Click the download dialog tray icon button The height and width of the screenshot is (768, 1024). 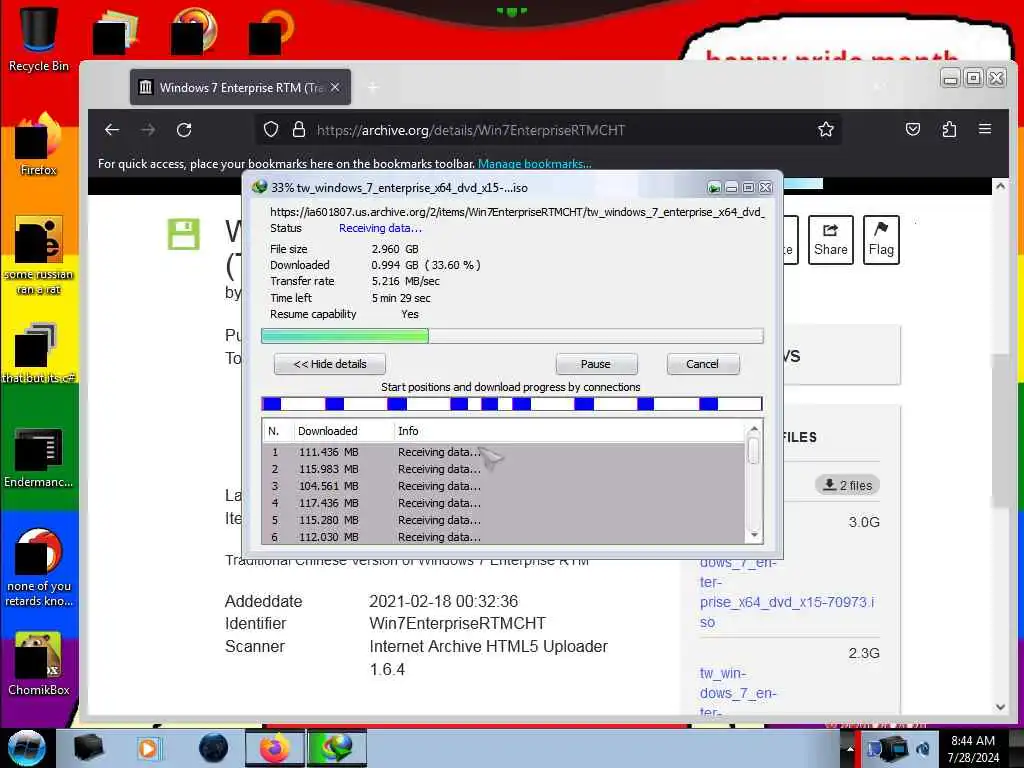714,188
